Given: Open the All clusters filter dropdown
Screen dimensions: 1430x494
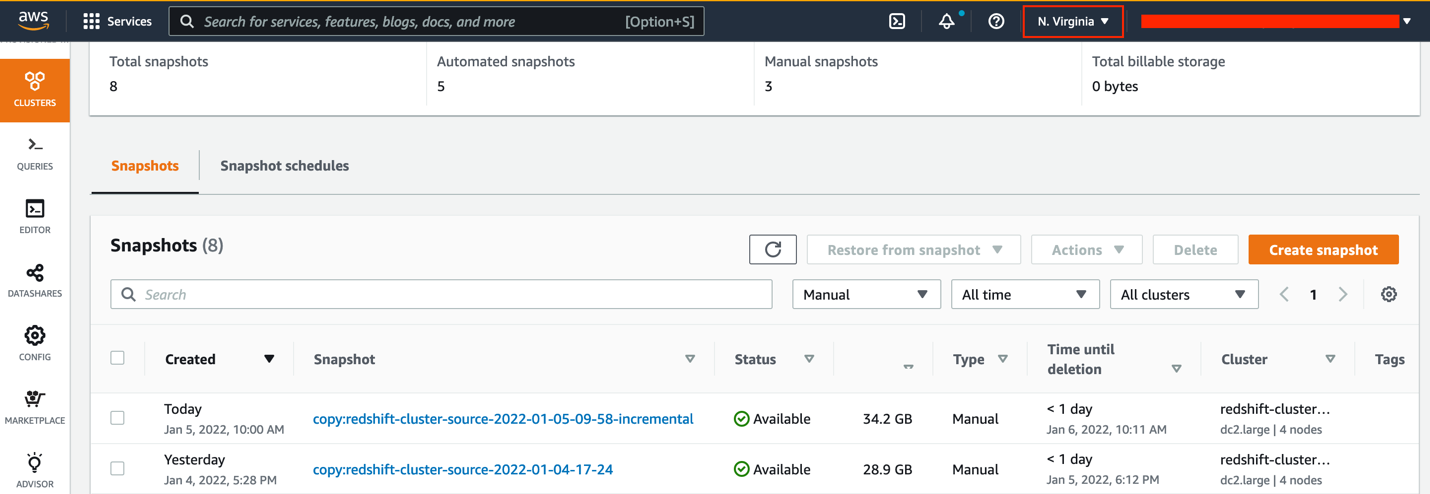Looking at the screenshot, I should (1184, 294).
